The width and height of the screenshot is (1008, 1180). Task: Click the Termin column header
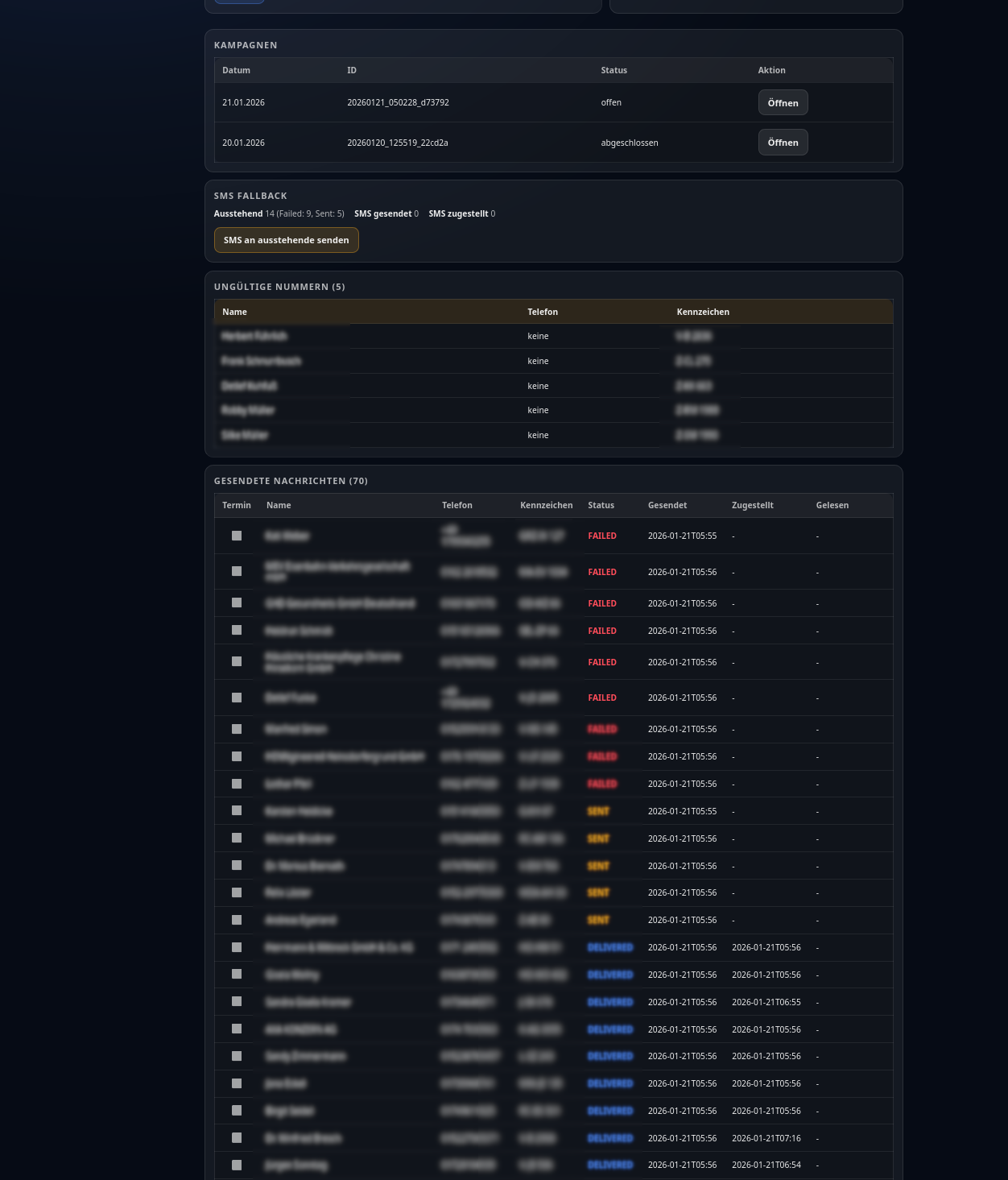coord(237,506)
